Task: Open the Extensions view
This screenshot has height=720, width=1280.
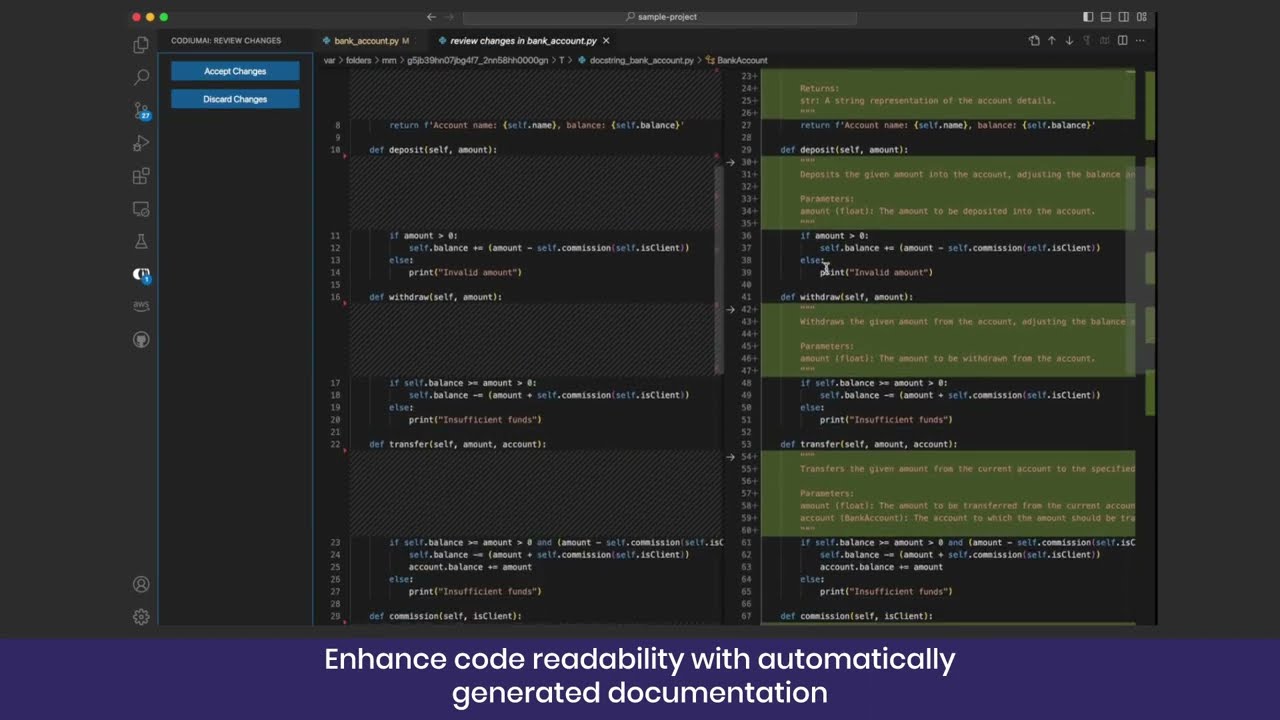Action: pyautogui.click(x=141, y=176)
